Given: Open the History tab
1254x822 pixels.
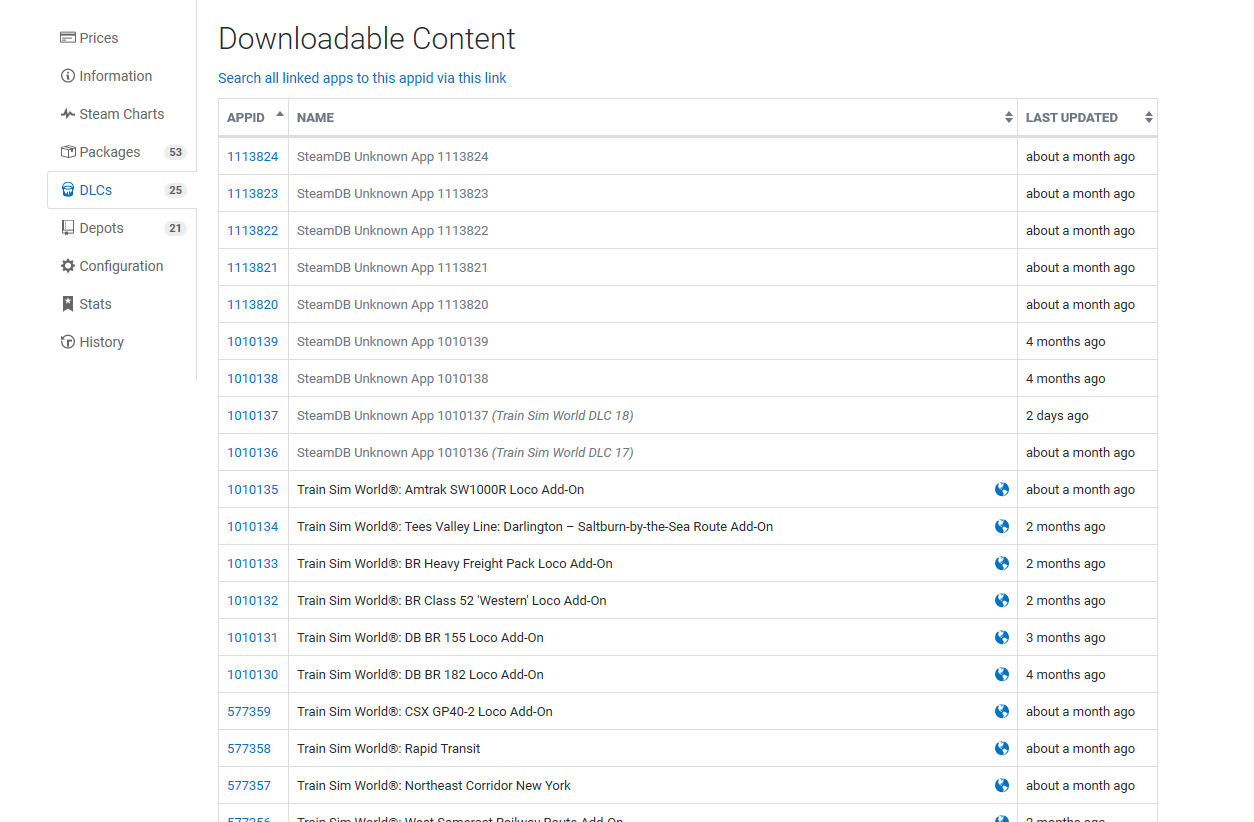Looking at the screenshot, I should tap(101, 342).
